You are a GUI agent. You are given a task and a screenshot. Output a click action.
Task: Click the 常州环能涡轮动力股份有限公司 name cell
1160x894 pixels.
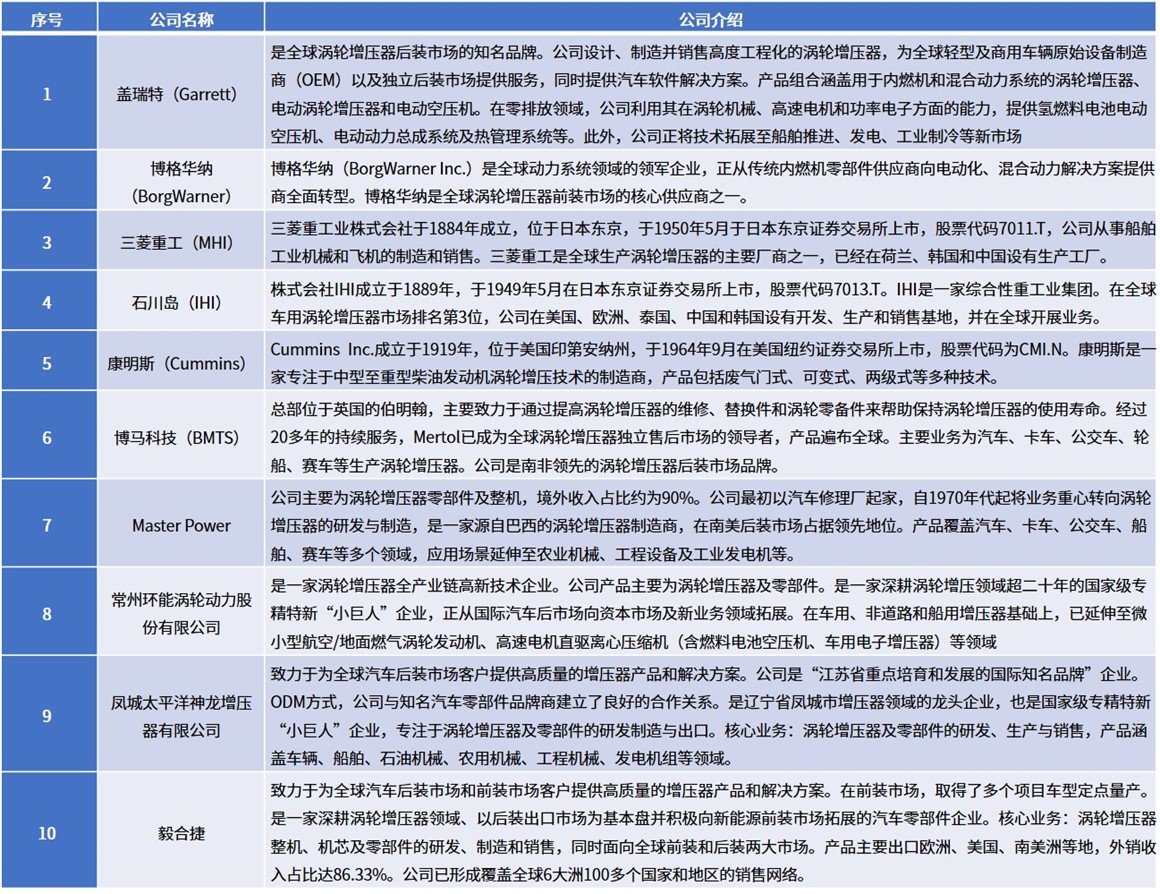(x=181, y=612)
